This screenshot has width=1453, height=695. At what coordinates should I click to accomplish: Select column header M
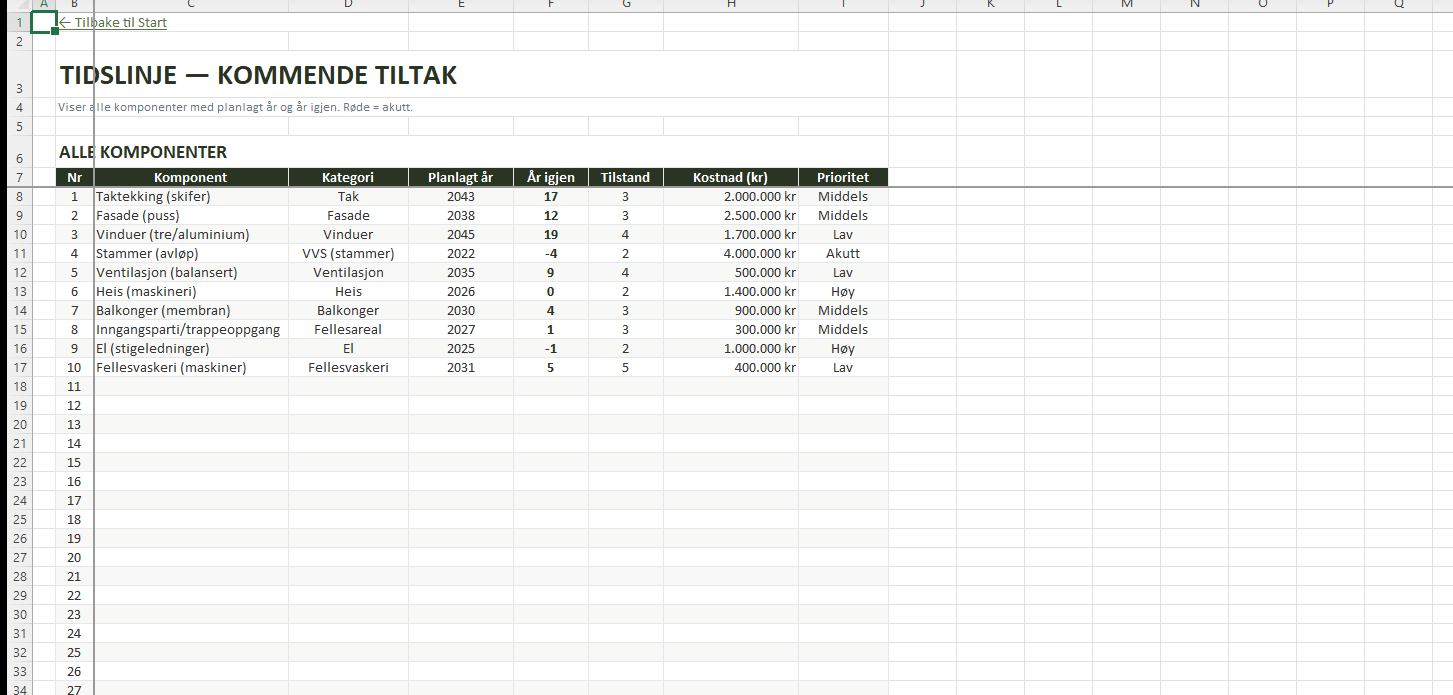[1127, 5]
